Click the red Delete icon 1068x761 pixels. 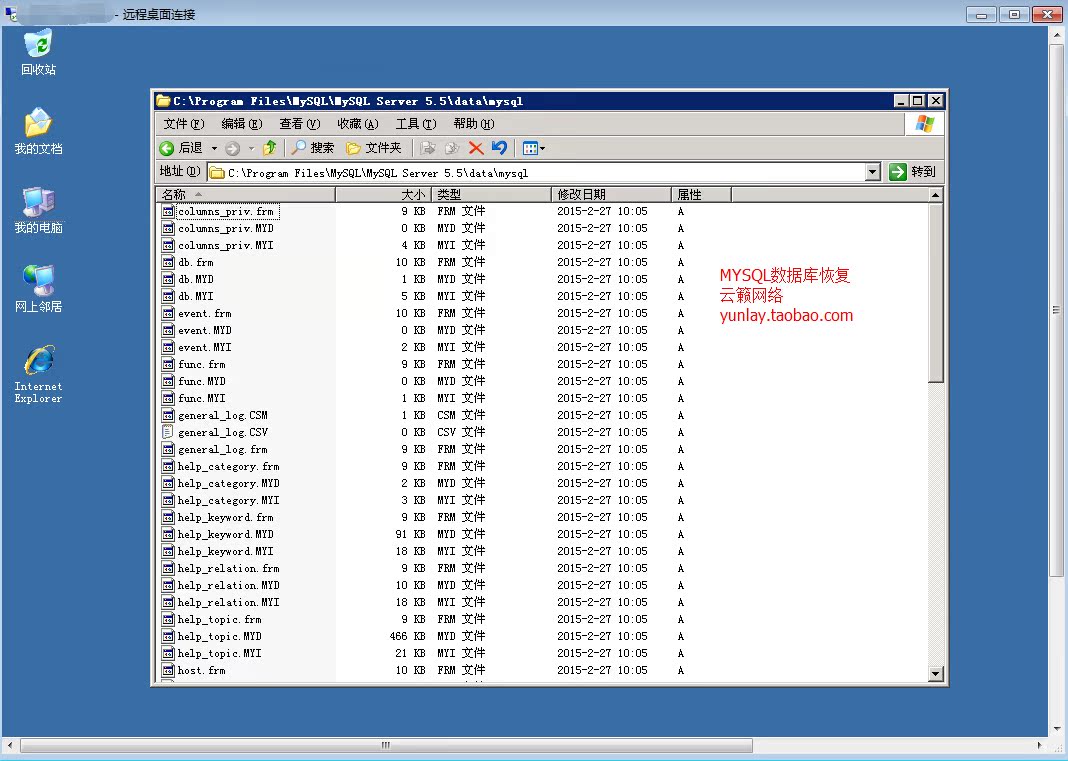(x=476, y=148)
